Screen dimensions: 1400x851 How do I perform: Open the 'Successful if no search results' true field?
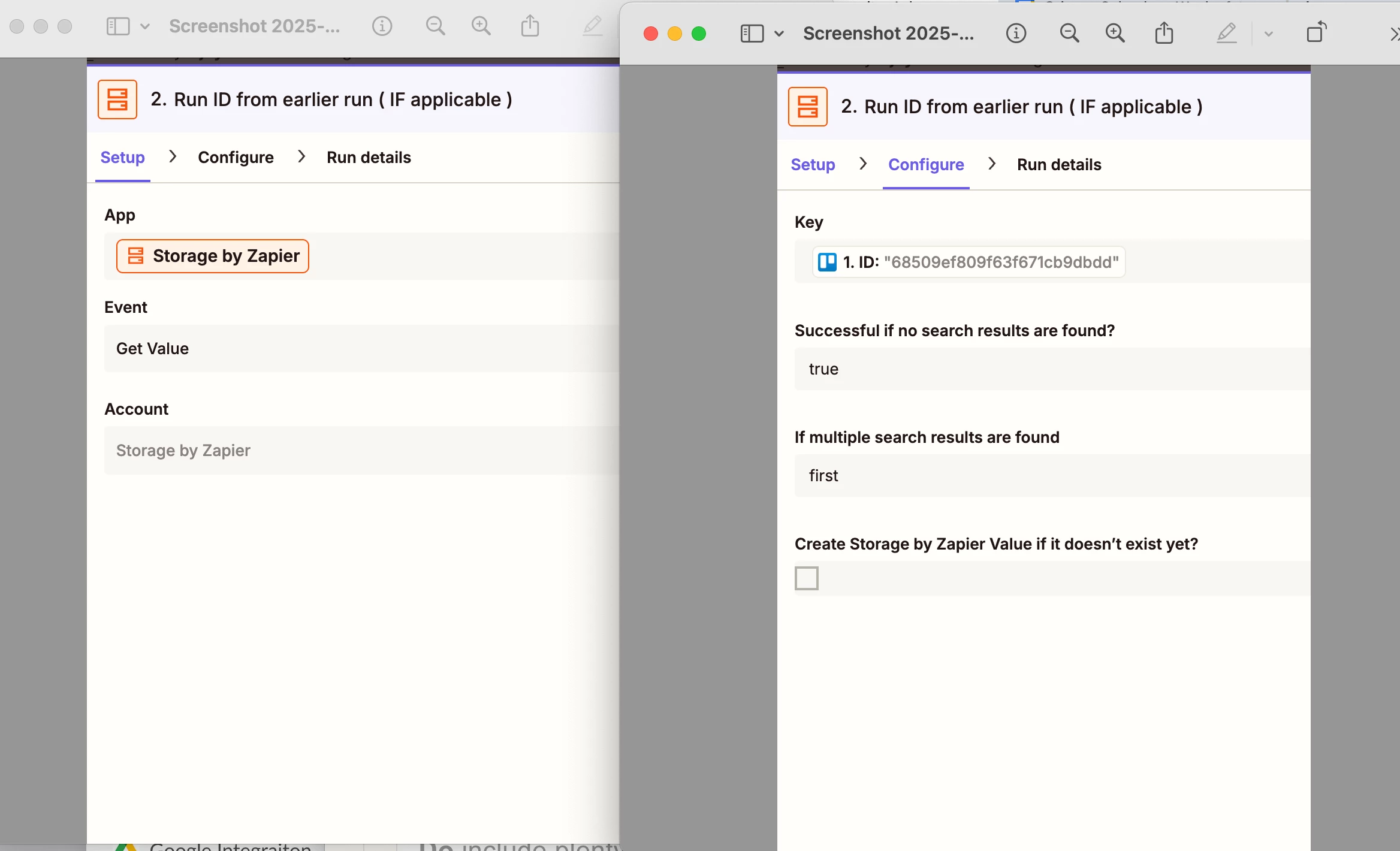(1052, 369)
